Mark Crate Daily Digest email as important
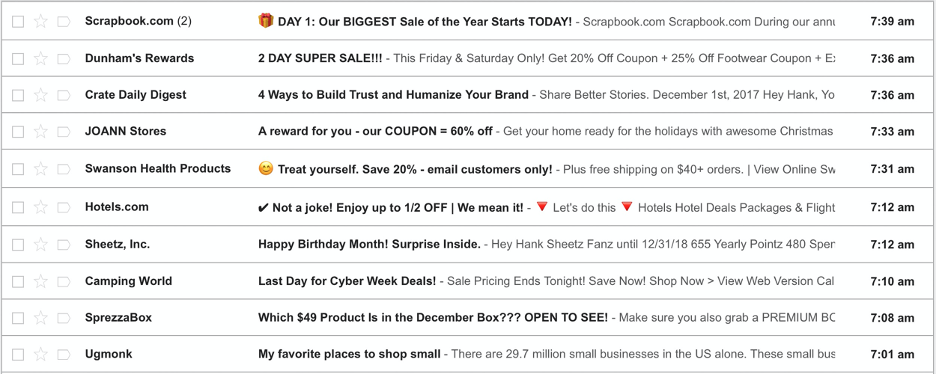The image size is (936, 374). pos(63,95)
